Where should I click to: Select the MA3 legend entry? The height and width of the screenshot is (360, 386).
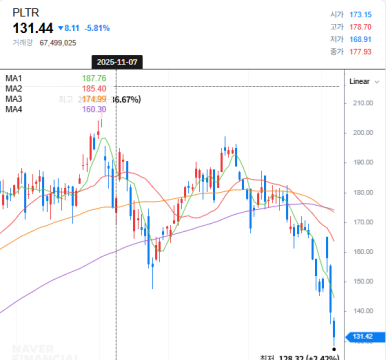click(x=14, y=99)
